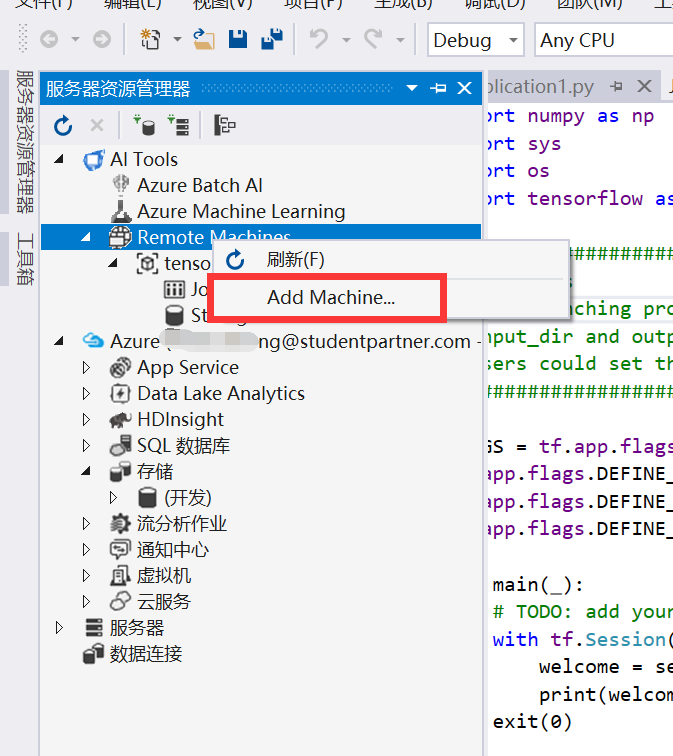Viewport: 673px width, 756px height.
Task: Collapse the Remote Machines node
Action: 86,237
